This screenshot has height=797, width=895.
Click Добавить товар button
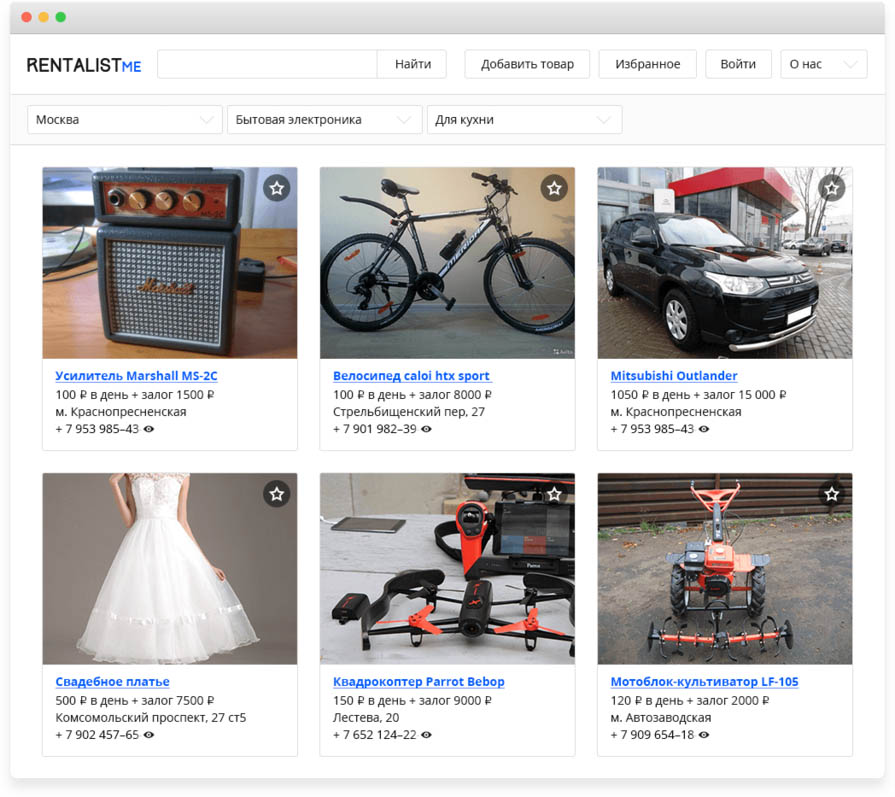(x=527, y=64)
